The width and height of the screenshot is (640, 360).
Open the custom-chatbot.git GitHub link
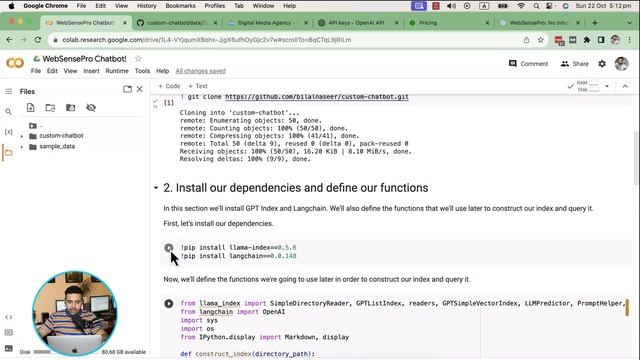pyautogui.click(x=317, y=97)
